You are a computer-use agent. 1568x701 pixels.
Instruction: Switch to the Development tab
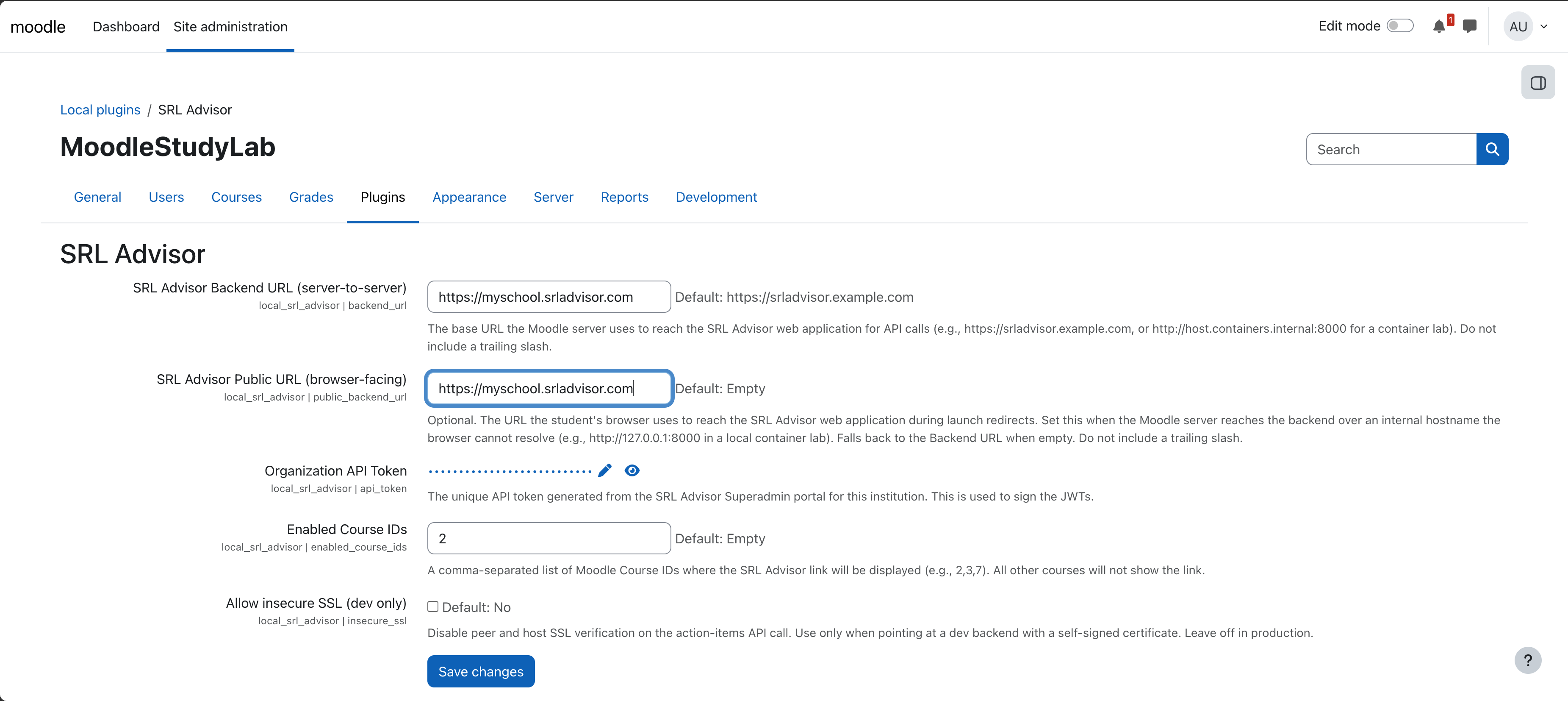pyautogui.click(x=716, y=198)
